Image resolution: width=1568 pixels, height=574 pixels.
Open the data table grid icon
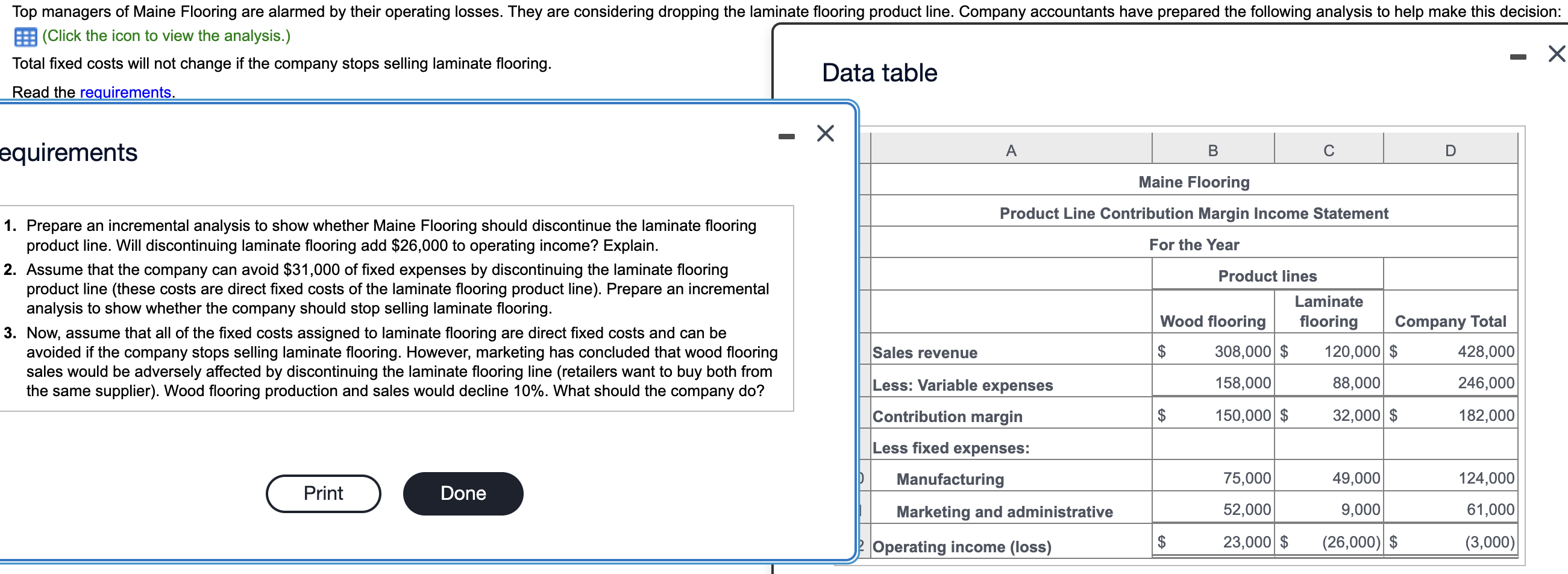25,37
